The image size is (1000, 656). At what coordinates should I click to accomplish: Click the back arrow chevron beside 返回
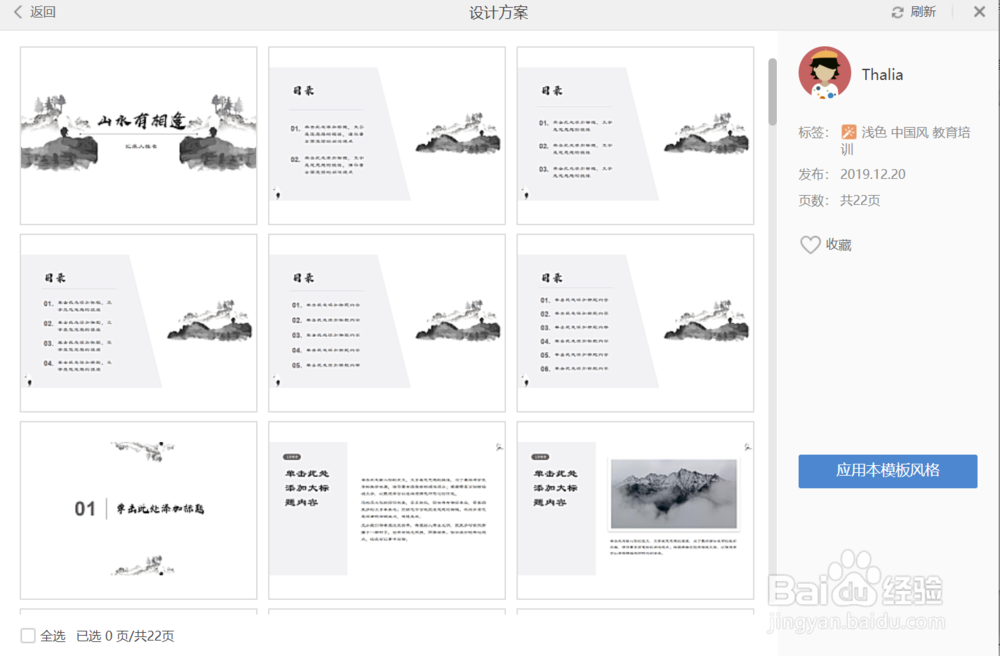pyautogui.click(x=16, y=12)
